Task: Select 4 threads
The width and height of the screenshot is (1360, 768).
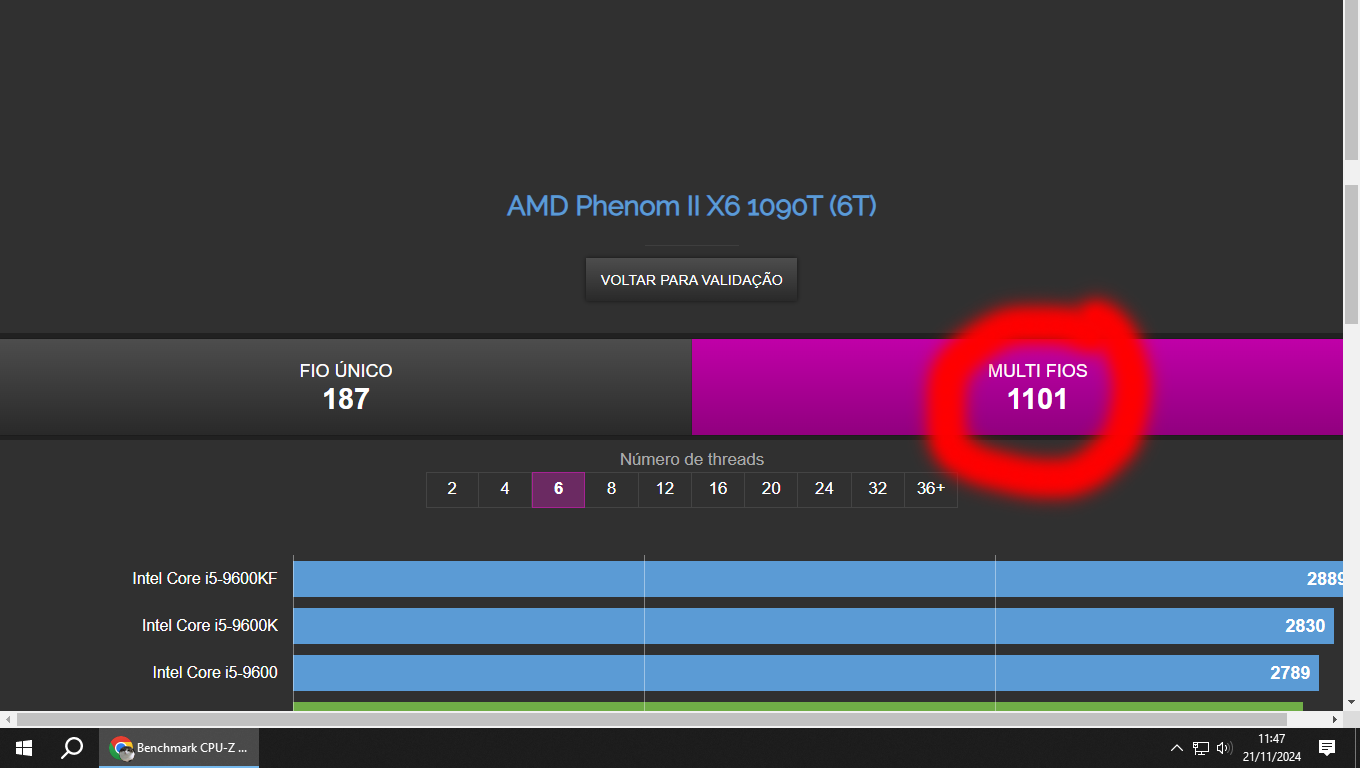Action: [x=505, y=489]
